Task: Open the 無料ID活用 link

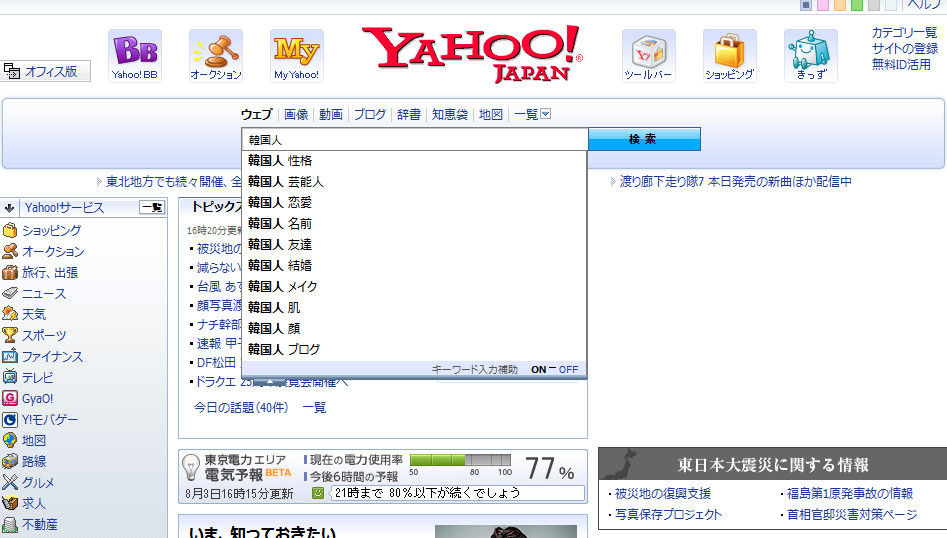Action: pyautogui.click(x=901, y=64)
